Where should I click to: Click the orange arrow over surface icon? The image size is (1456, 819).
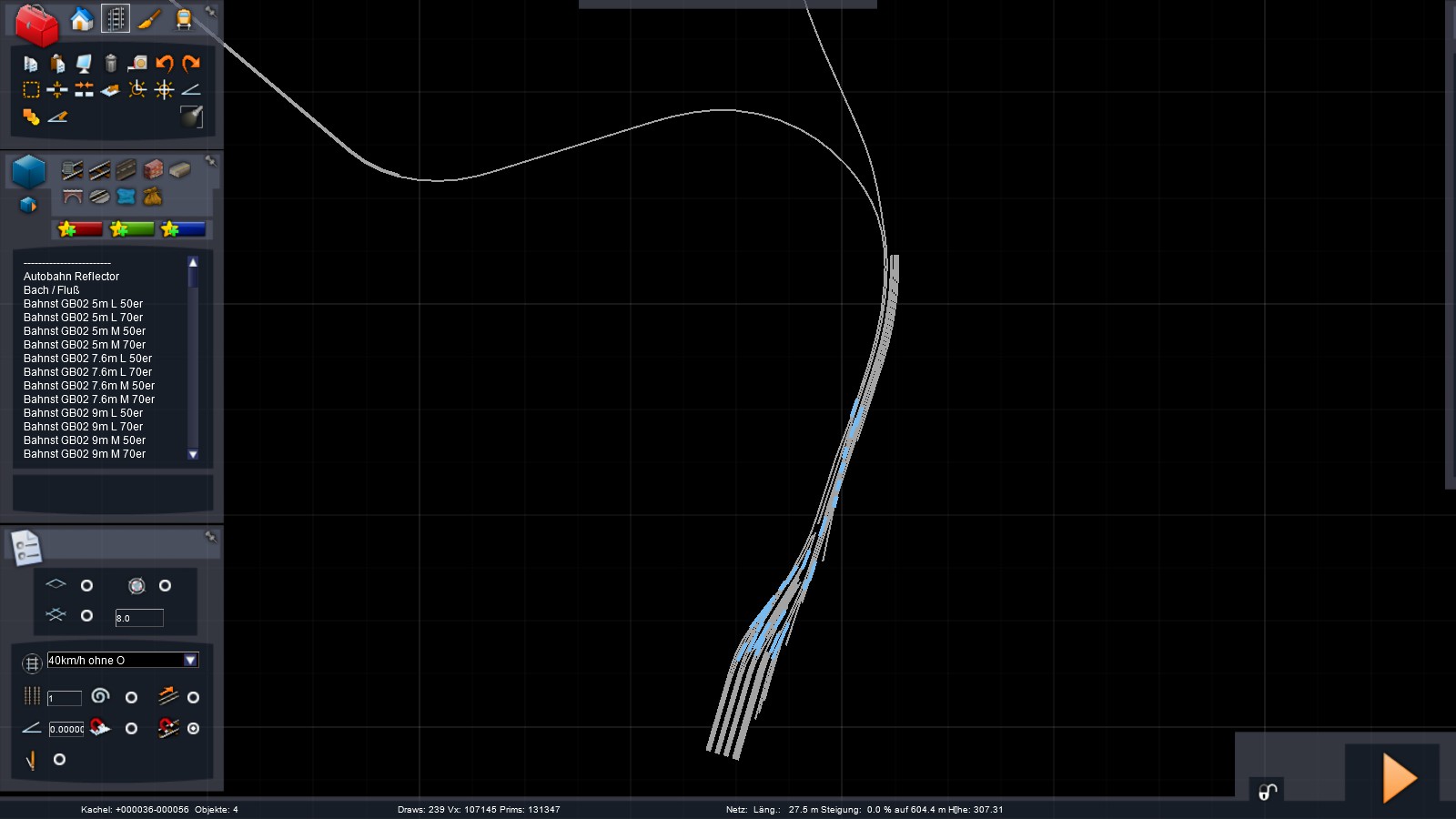[110, 90]
